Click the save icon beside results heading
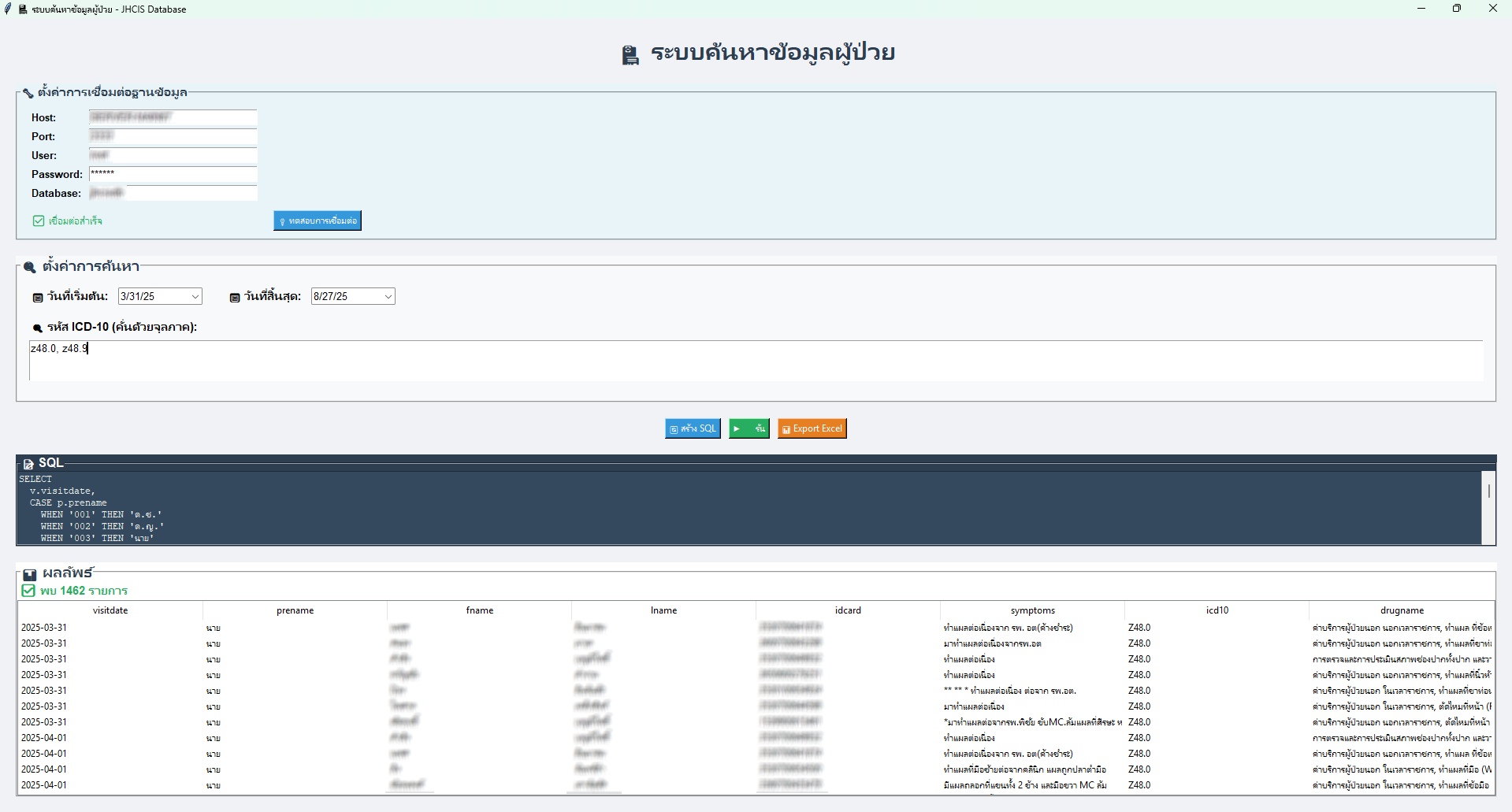 [x=30, y=574]
